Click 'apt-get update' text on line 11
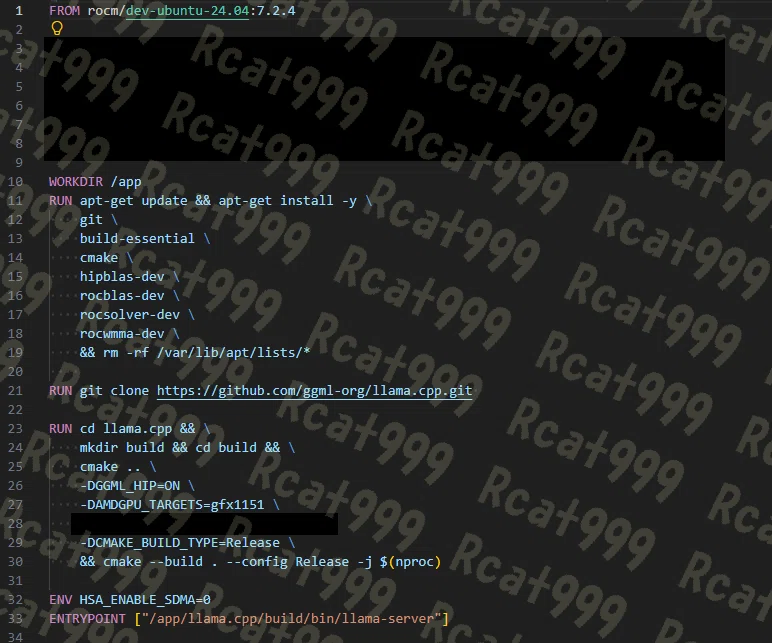The image size is (772, 643). [x=133, y=201]
